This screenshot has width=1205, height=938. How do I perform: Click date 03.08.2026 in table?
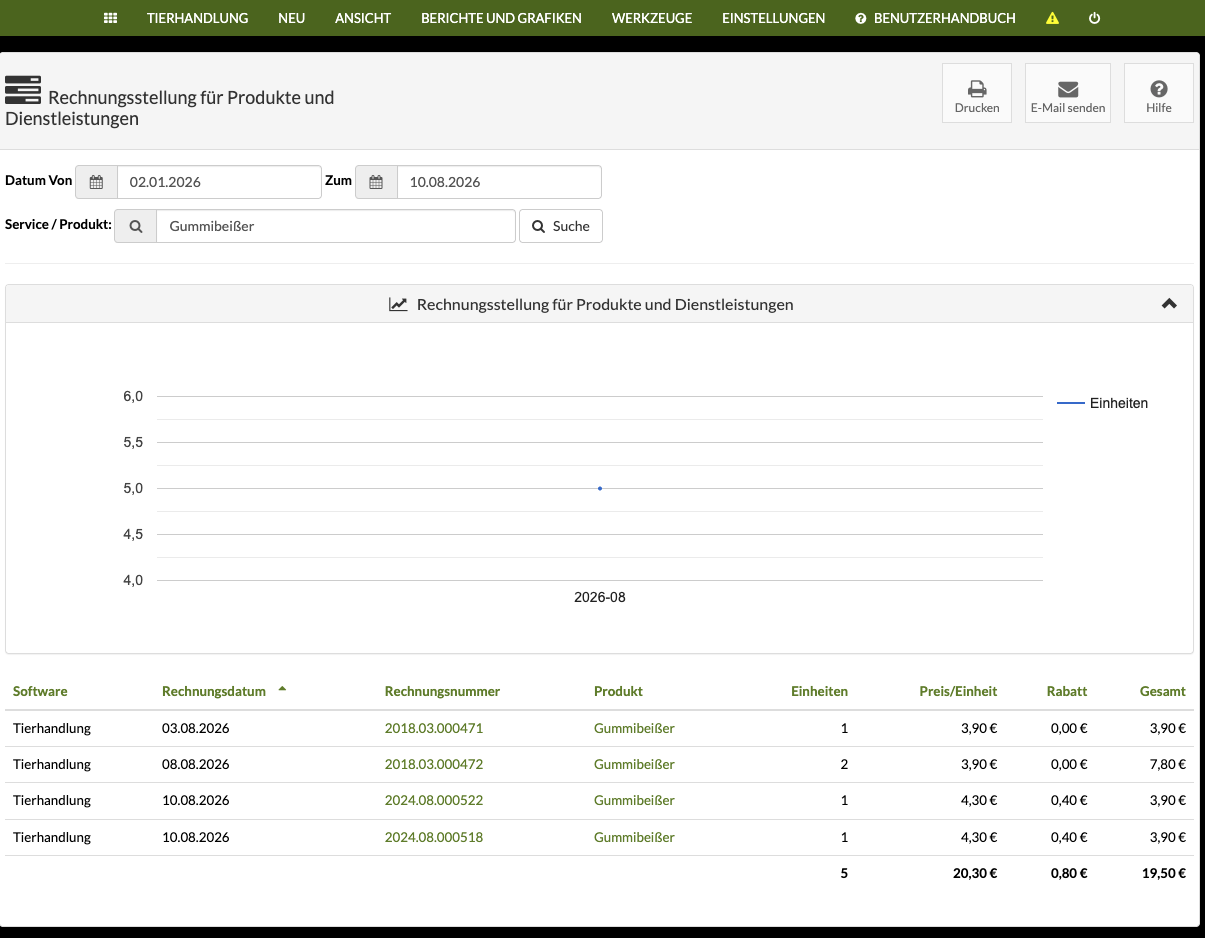[195, 728]
